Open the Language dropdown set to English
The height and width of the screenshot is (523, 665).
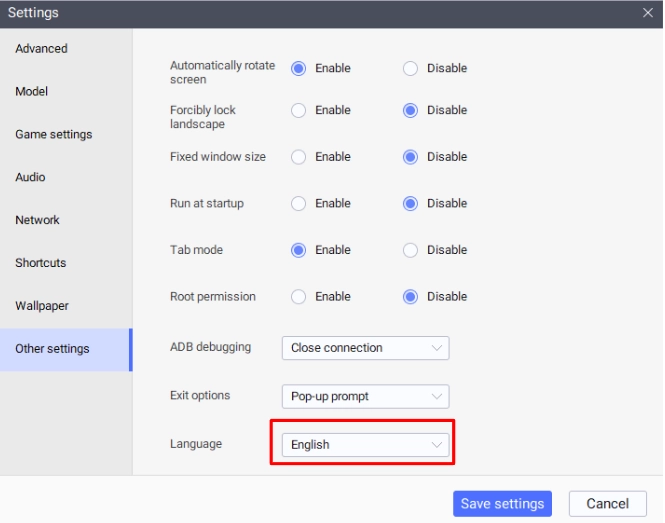(x=365, y=445)
